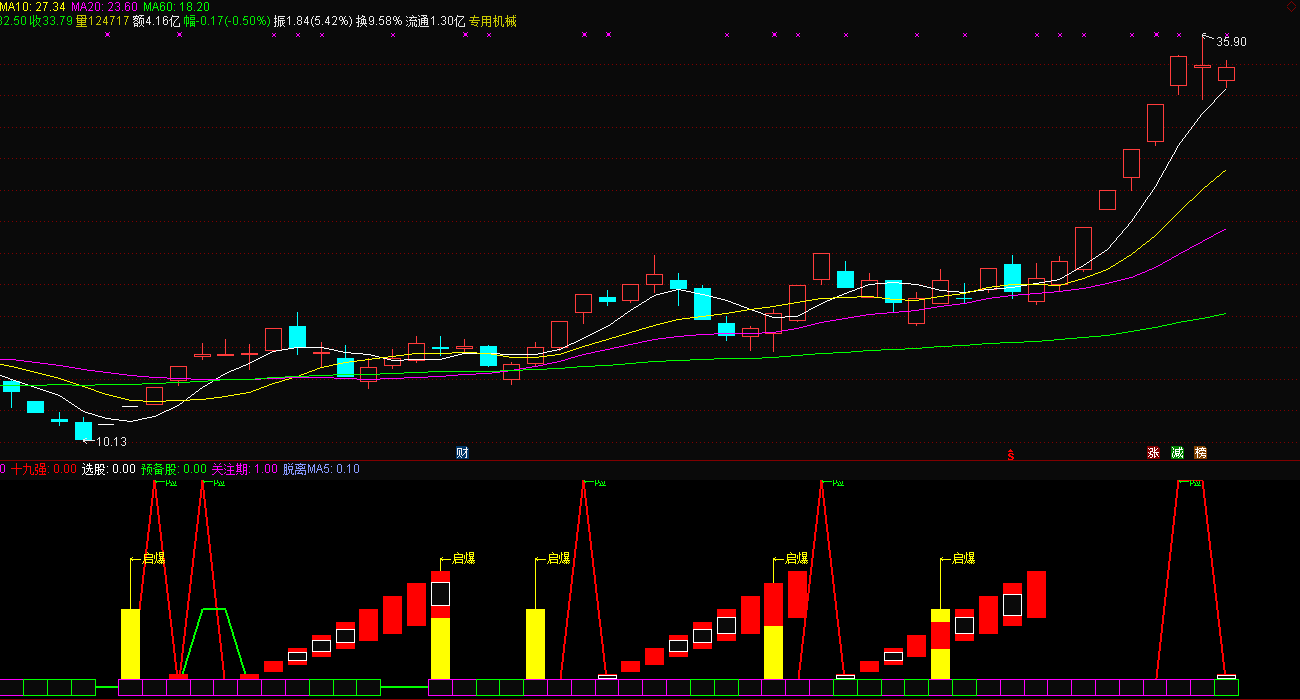
Task: Click the 流通1.30亿 float shares value
Action: [435, 21]
